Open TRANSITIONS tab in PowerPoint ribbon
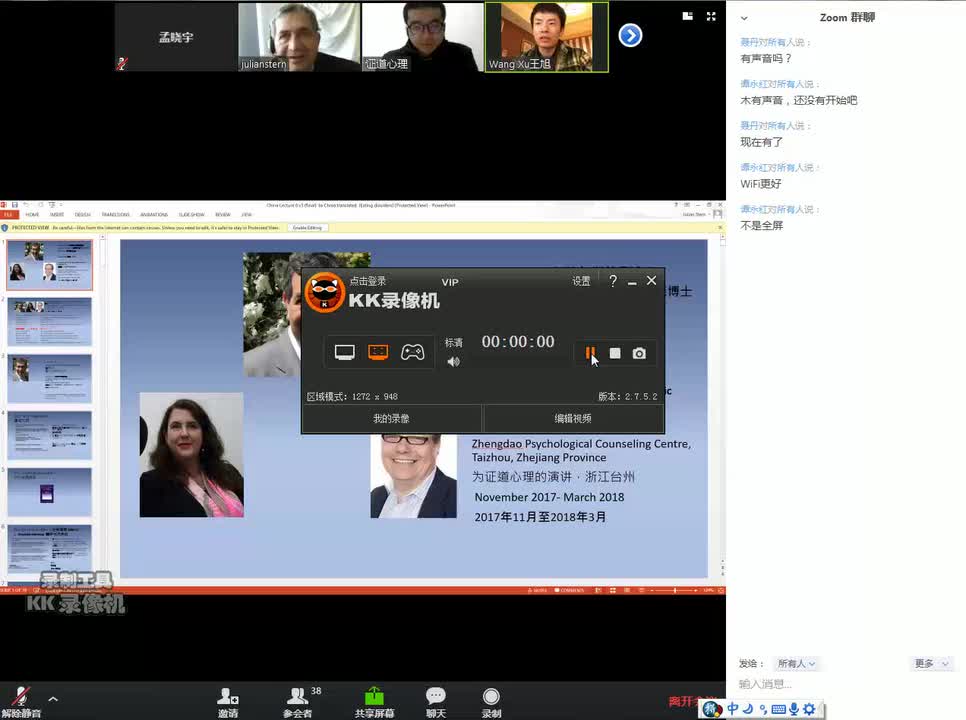Viewport: 966px width, 720px height. point(116,214)
